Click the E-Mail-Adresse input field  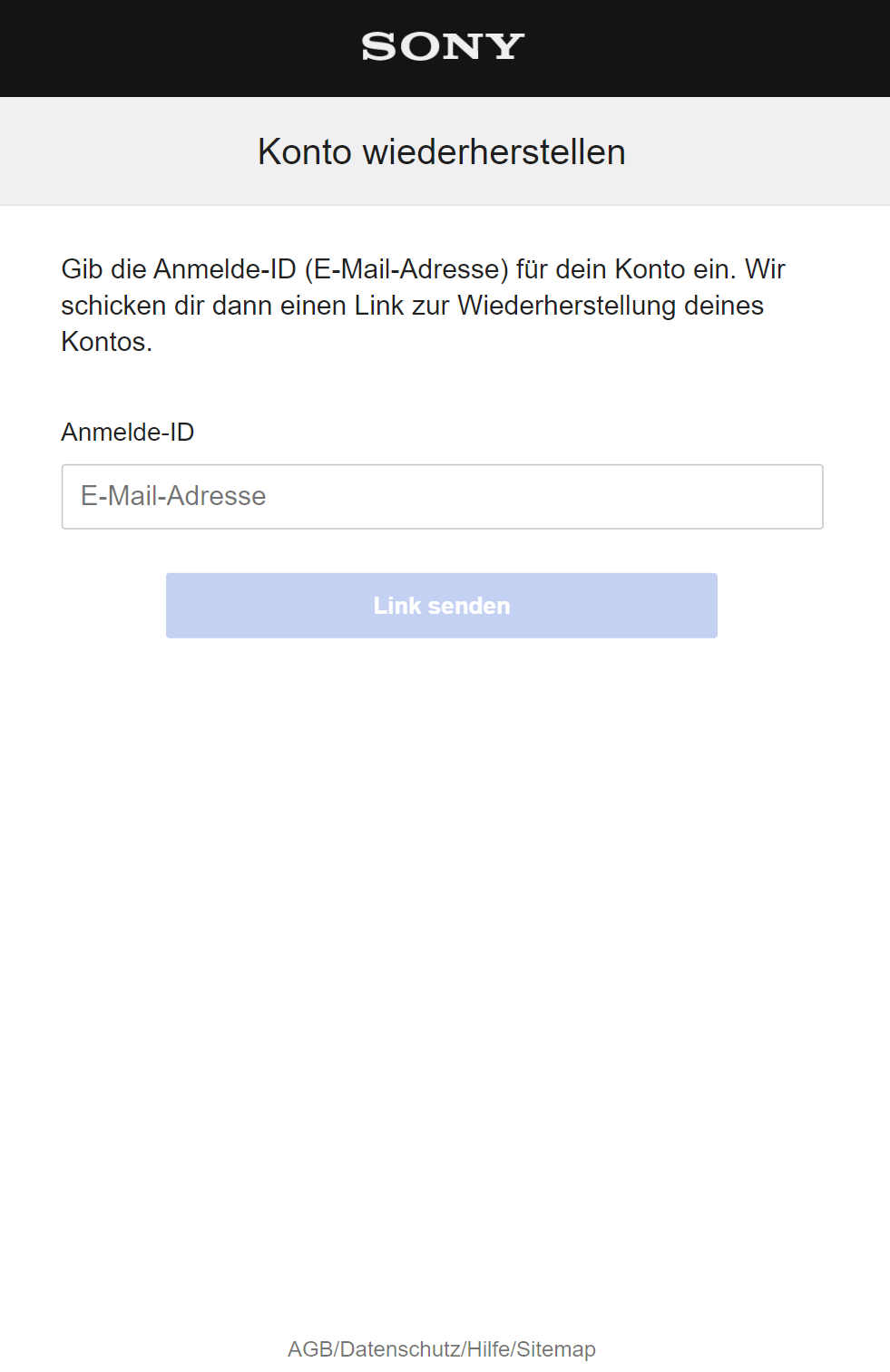[442, 497]
